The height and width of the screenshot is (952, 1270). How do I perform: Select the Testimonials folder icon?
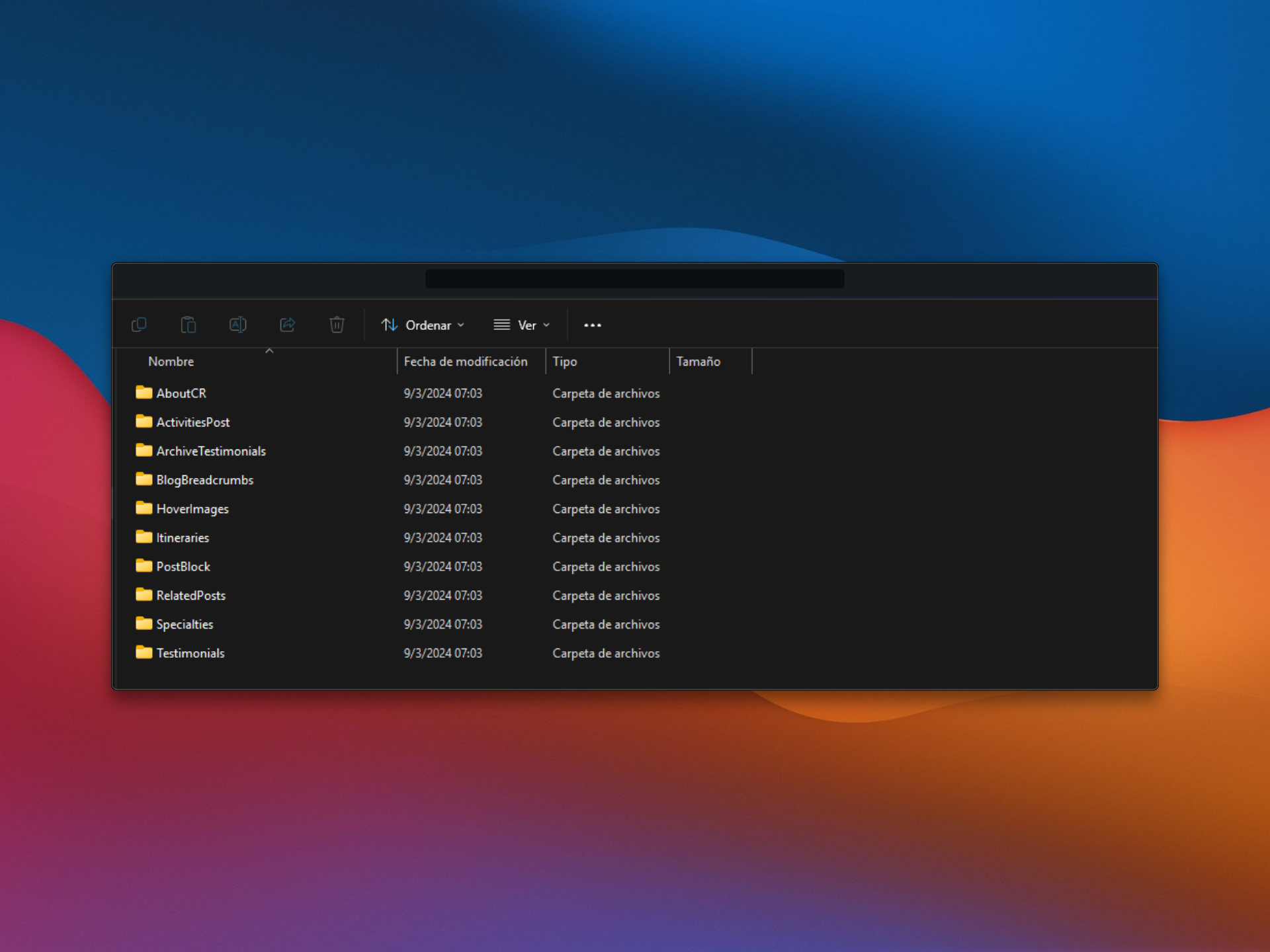[x=144, y=653]
